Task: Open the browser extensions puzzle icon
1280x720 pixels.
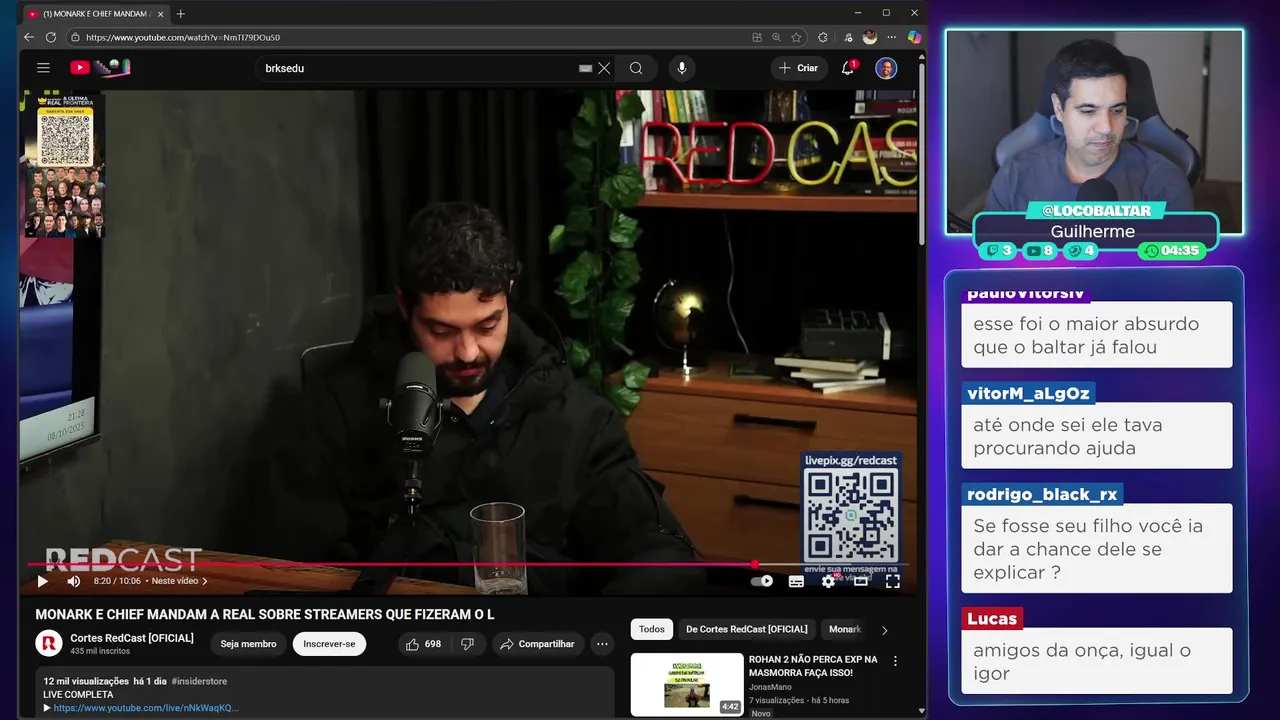Action: (823, 37)
